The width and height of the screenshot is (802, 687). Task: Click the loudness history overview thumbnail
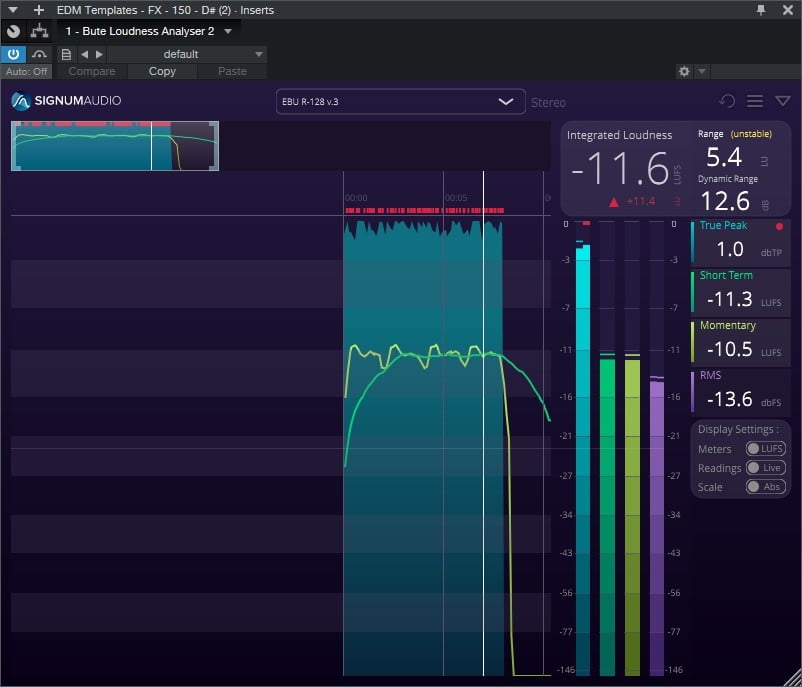(115, 146)
